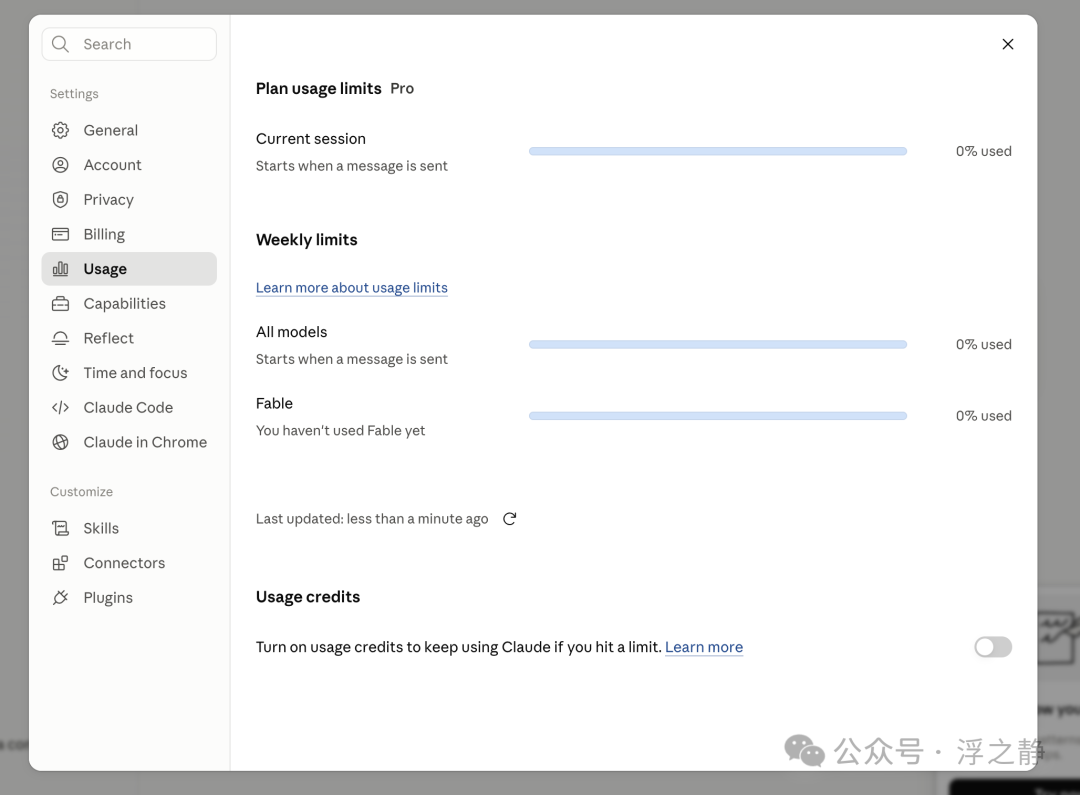Image resolution: width=1080 pixels, height=795 pixels.
Task: Open the Skills customization page
Action: (129, 528)
